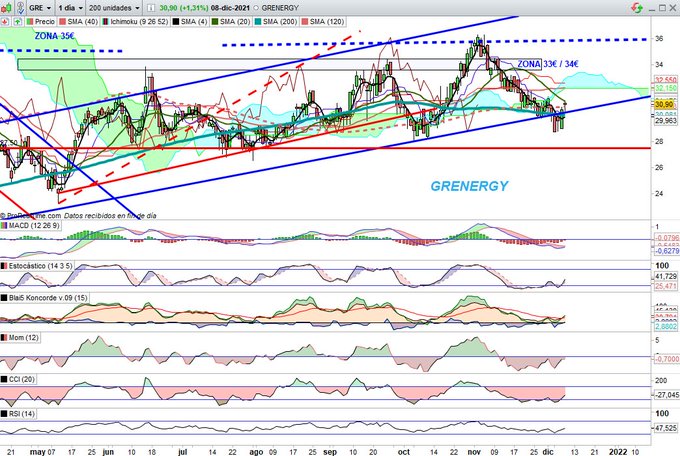
Task: Click the ZONA 33€ / 34€ annotation
Action: click(547, 64)
